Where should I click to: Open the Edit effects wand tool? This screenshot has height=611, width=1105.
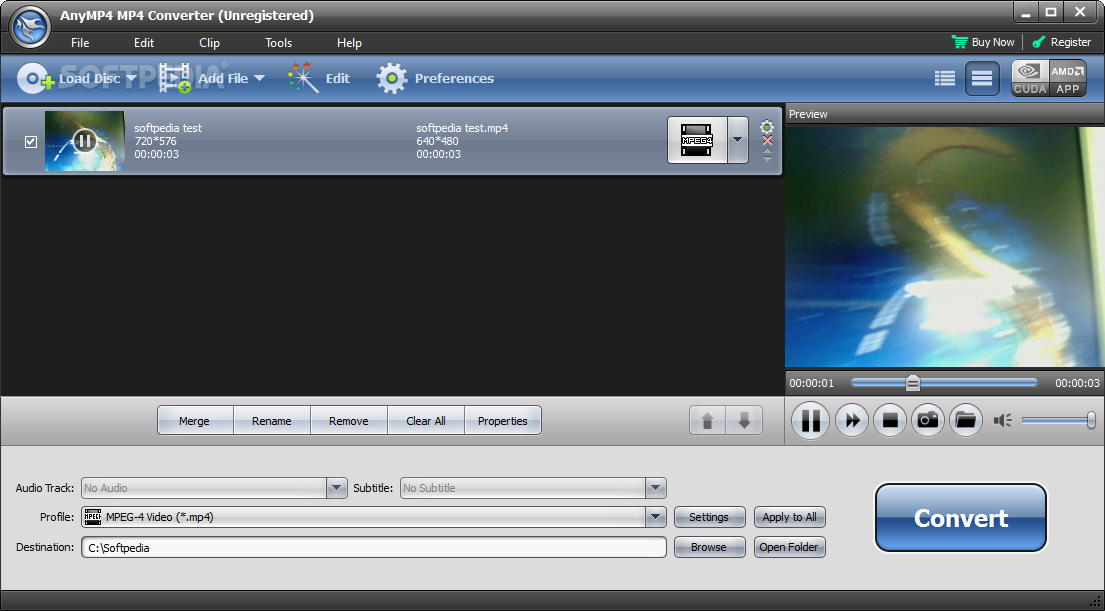[319, 78]
